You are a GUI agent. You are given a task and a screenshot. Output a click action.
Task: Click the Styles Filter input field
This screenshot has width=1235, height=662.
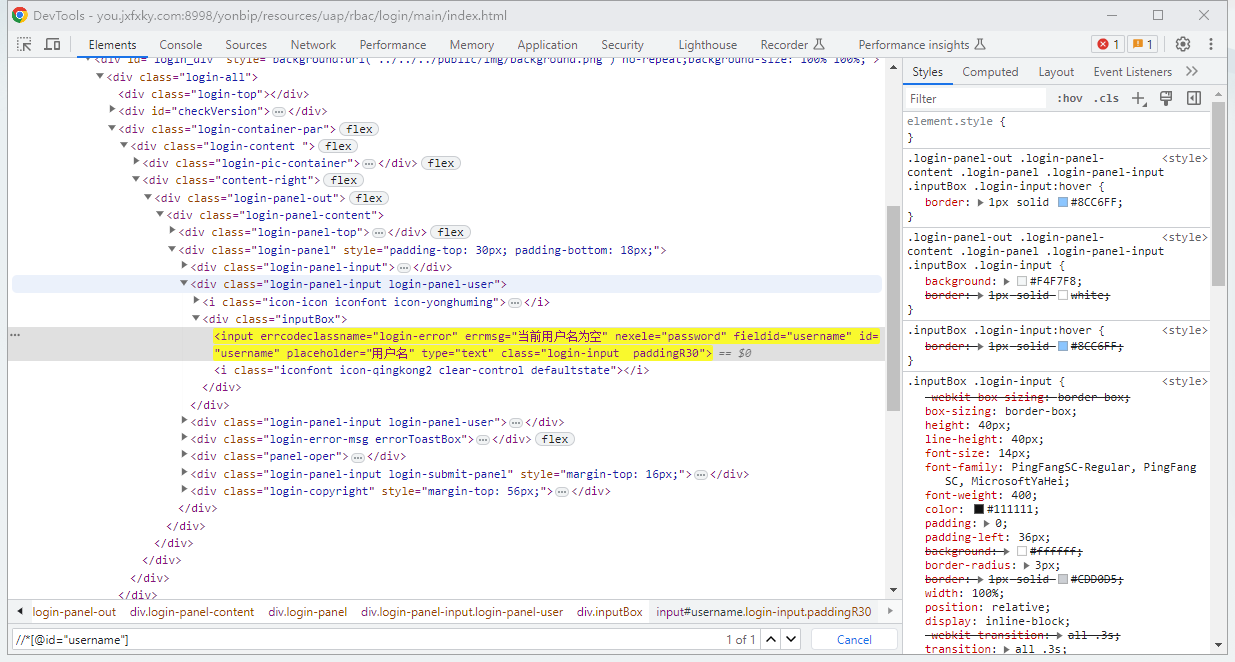975,98
